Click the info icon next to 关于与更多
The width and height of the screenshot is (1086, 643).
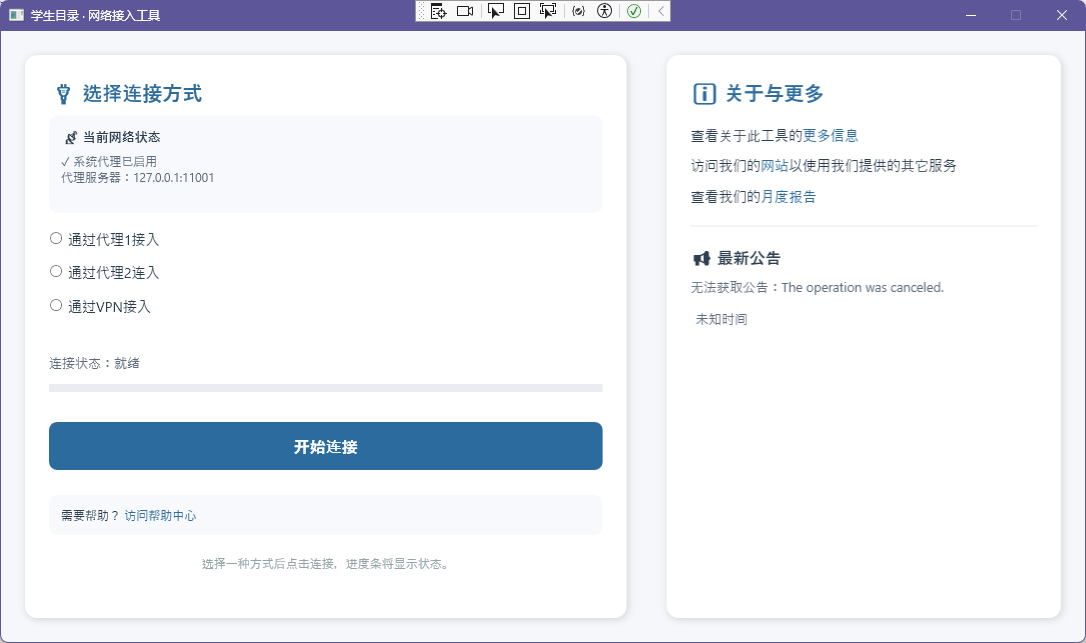point(705,93)
